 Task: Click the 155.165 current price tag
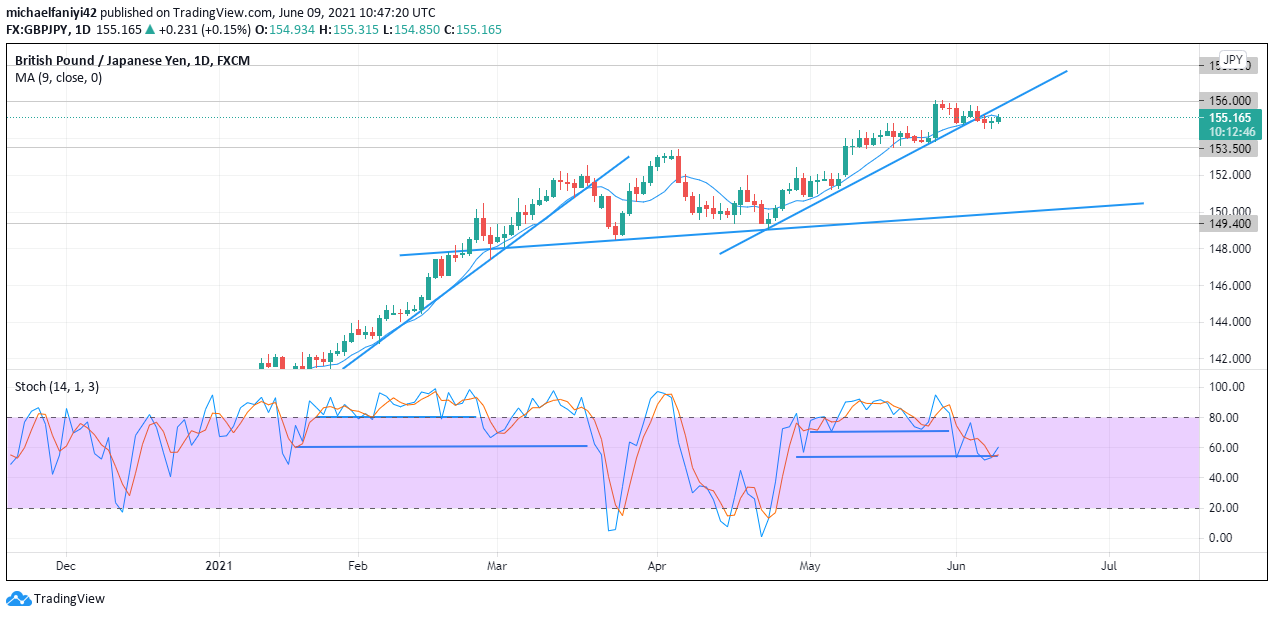1228,118
